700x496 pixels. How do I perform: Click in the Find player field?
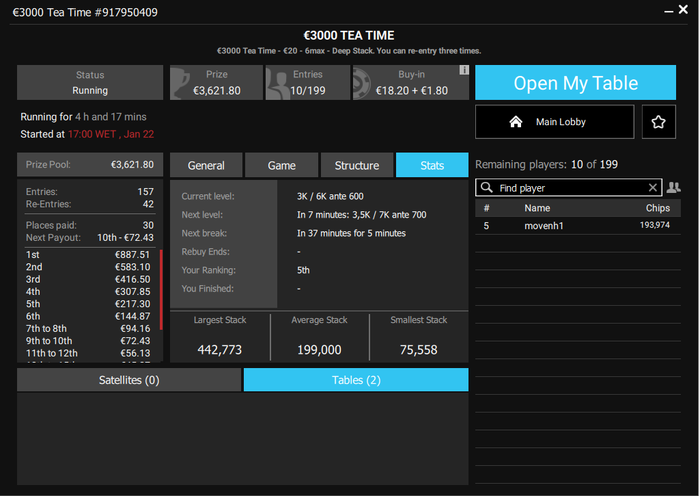point(569,188)
